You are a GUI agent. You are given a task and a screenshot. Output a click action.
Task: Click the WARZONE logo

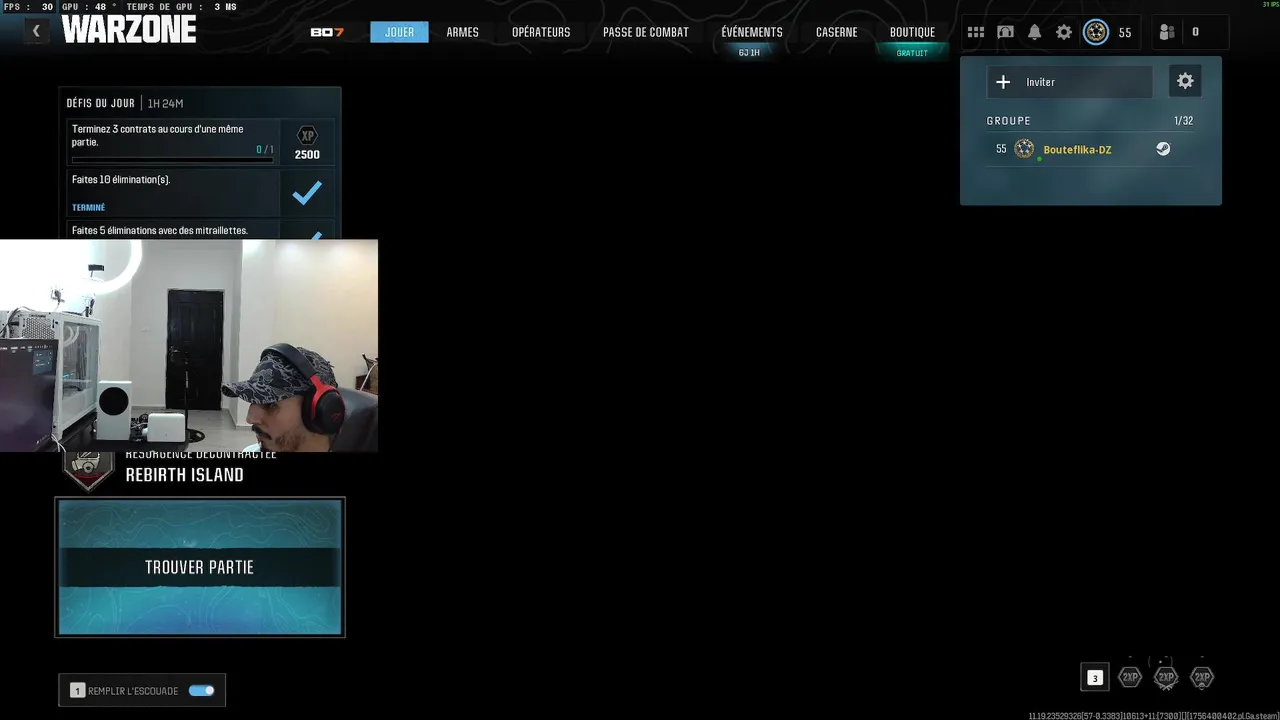129,30
